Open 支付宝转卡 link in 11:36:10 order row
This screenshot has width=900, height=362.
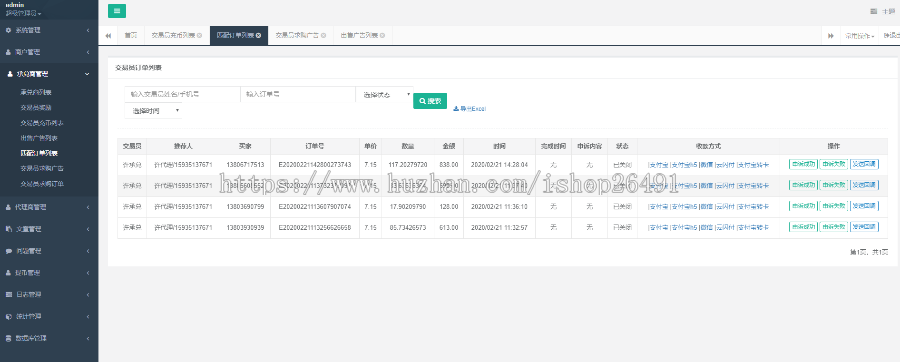754,207
